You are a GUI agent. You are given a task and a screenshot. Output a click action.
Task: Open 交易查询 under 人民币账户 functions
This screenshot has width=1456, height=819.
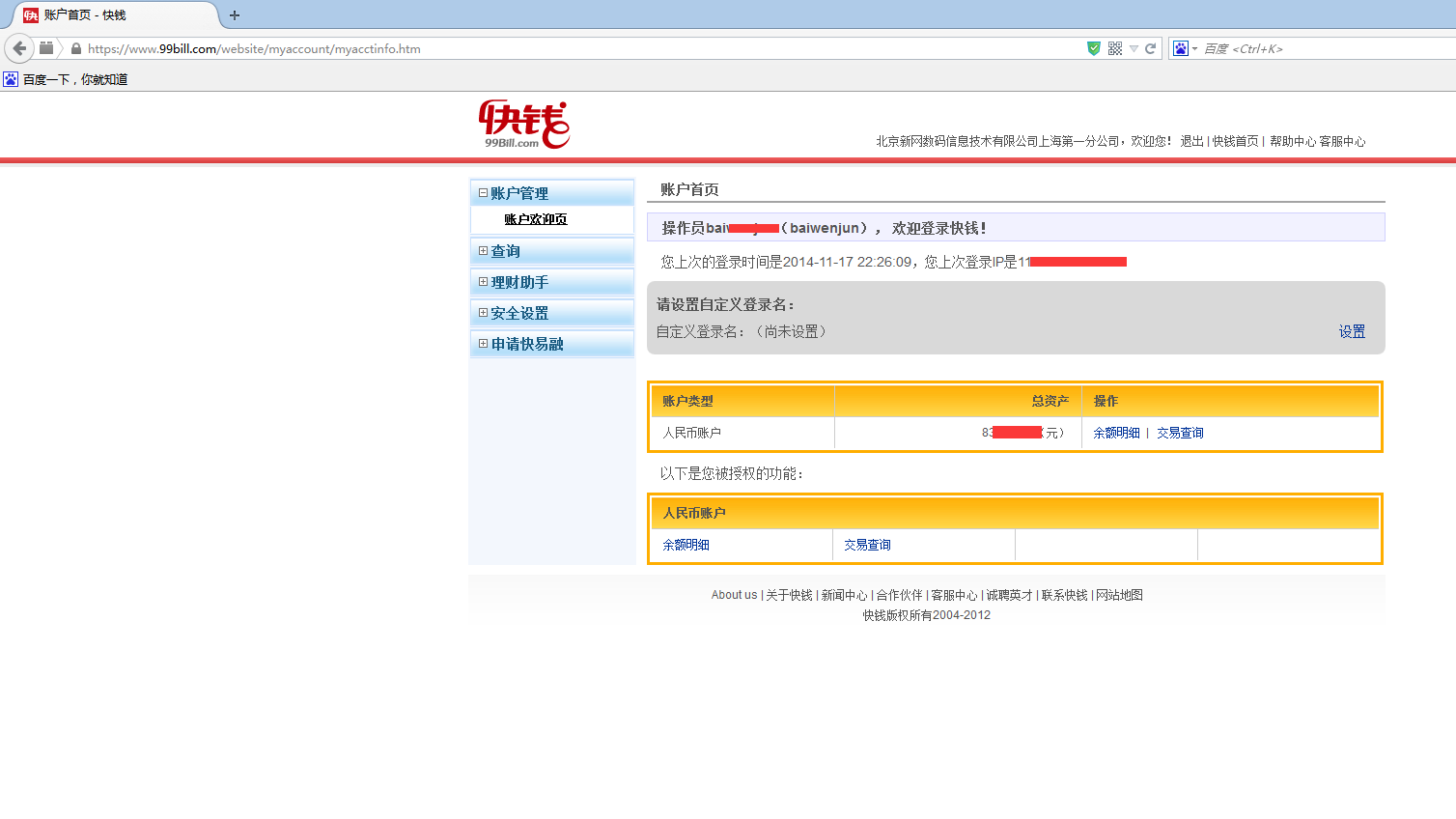coord(867,545)
